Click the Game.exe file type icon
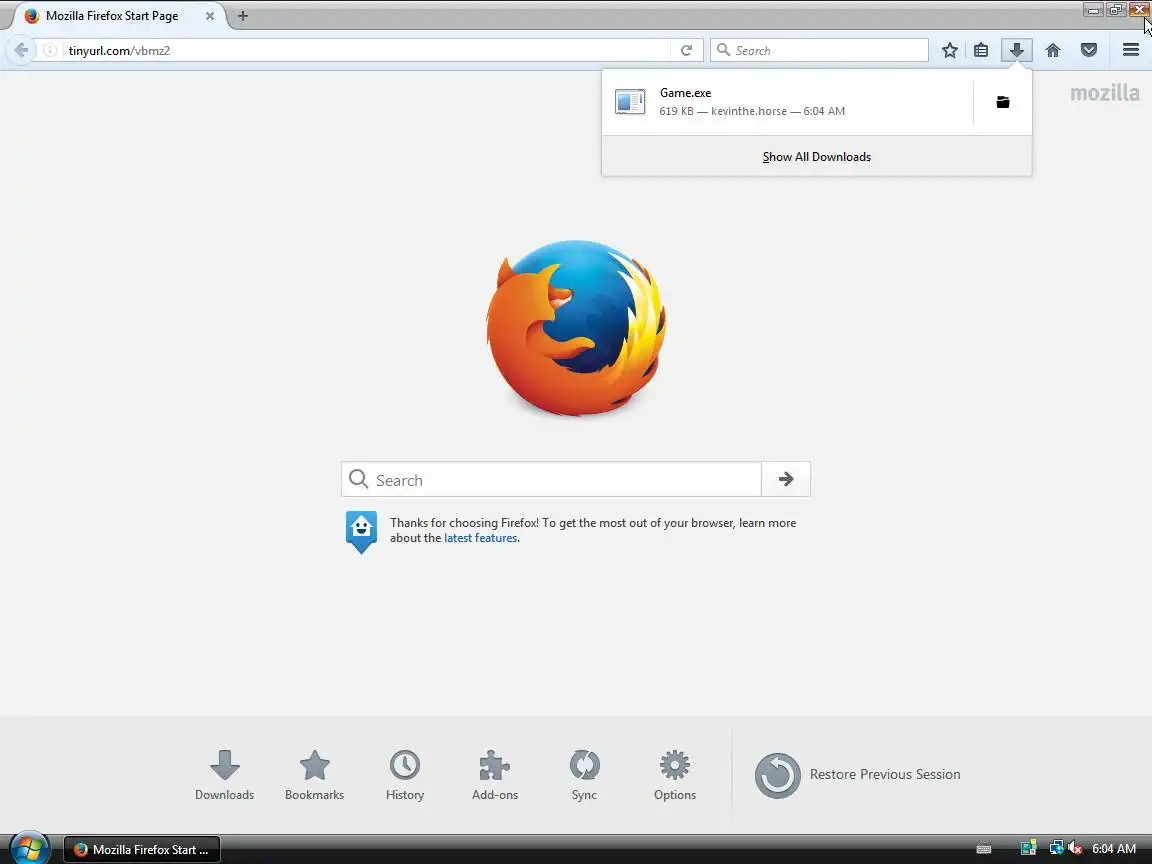Screen dimensions: 1152x864 coord(630,102)
